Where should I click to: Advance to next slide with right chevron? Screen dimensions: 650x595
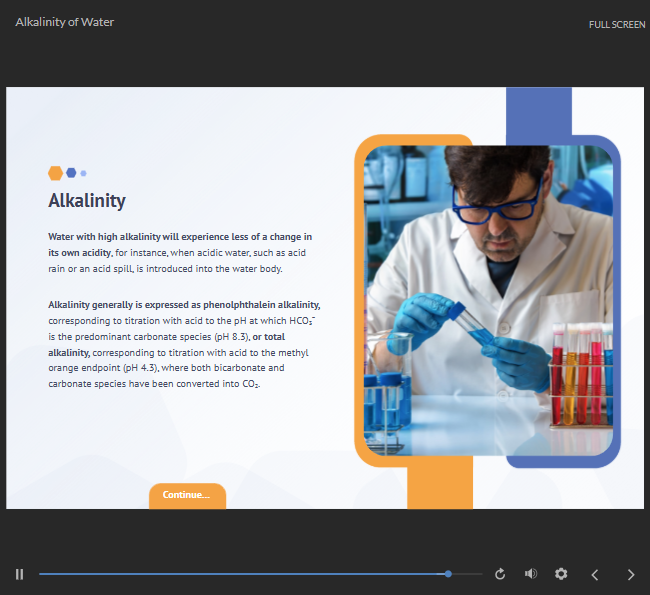pos(630,574)
